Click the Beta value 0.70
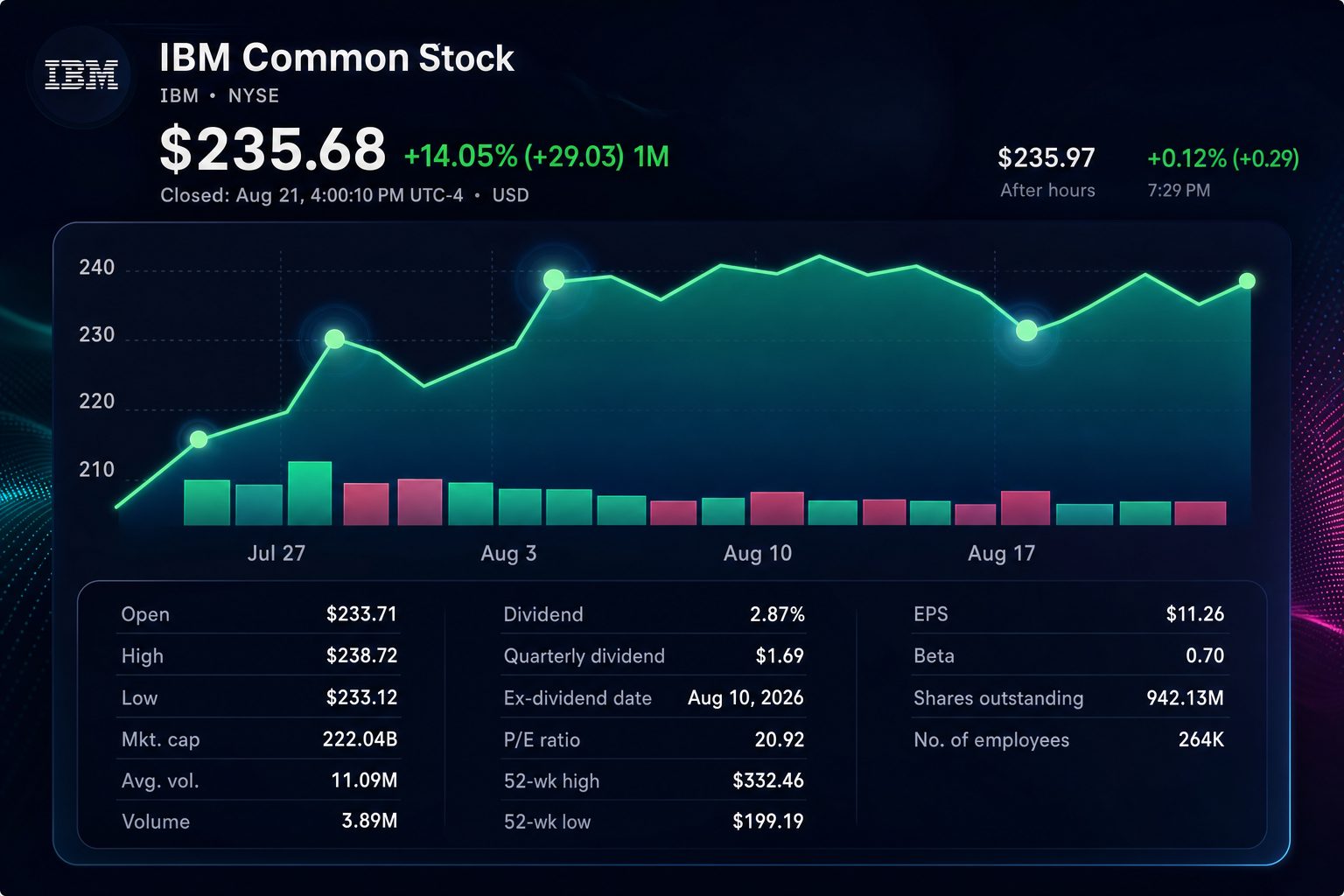The height and width of the screenshot is (896, 1344). click(1205, 655)
